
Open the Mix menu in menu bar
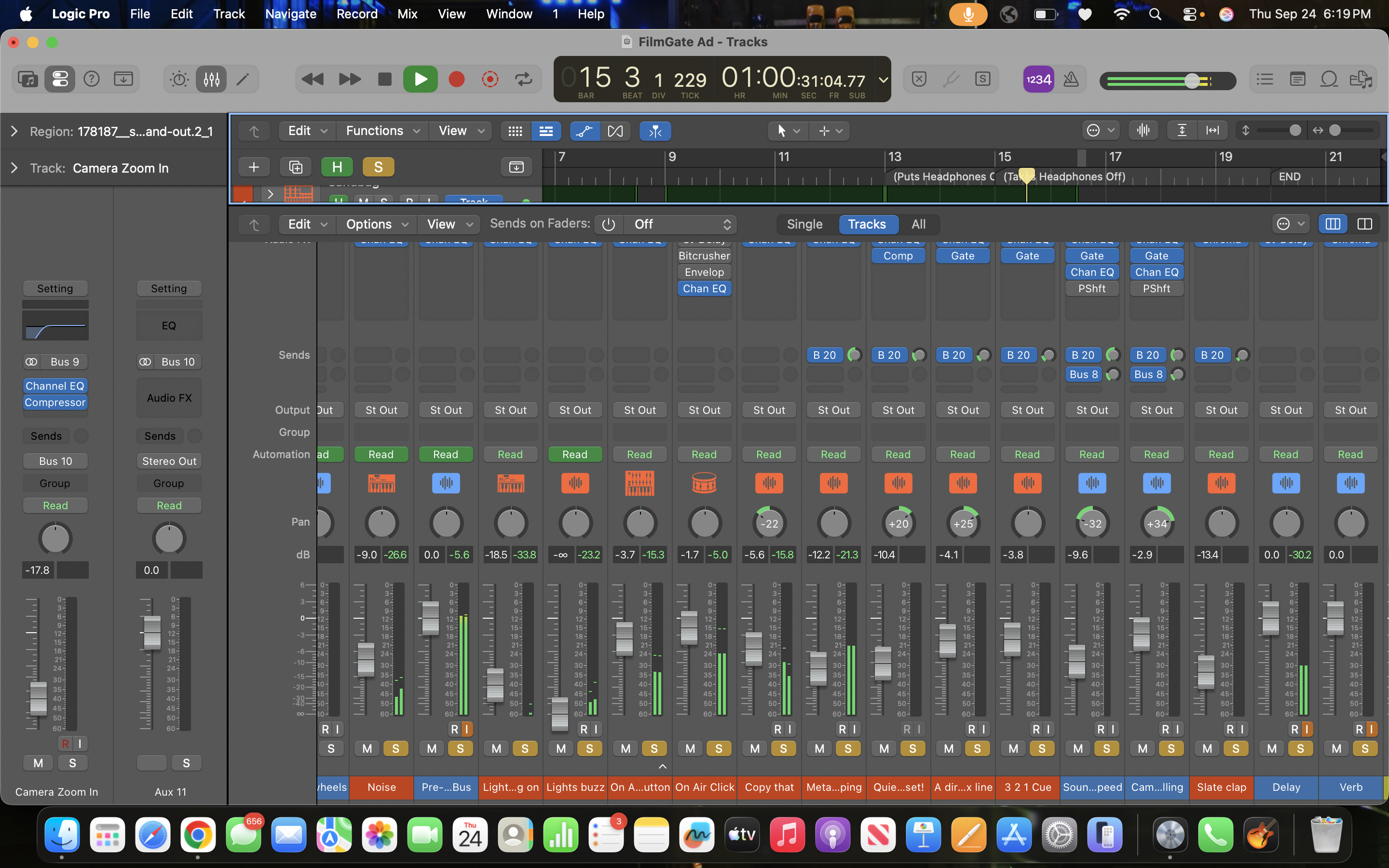[407, 14]
